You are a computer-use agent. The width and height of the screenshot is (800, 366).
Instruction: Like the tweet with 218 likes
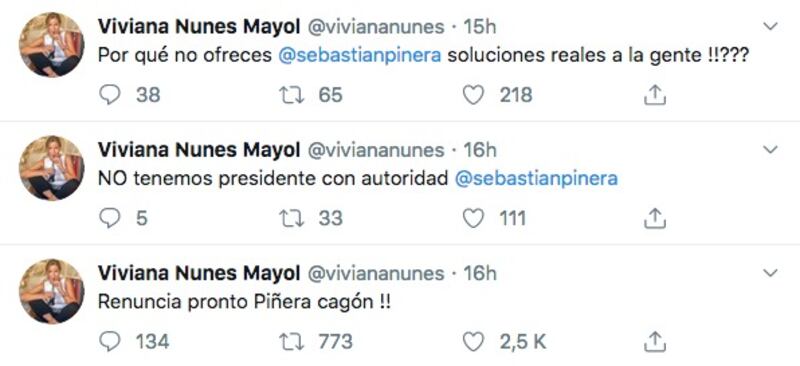tap(473, 95)
